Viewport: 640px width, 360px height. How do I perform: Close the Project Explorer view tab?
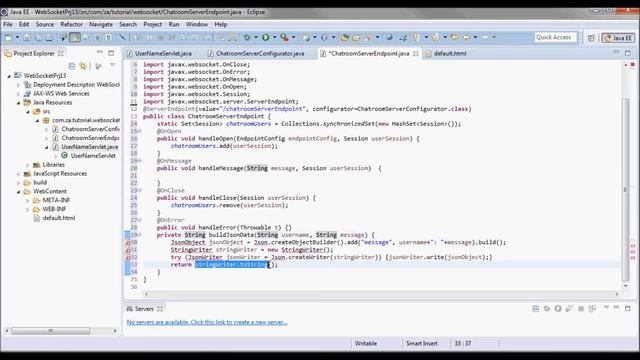(61, 53)
